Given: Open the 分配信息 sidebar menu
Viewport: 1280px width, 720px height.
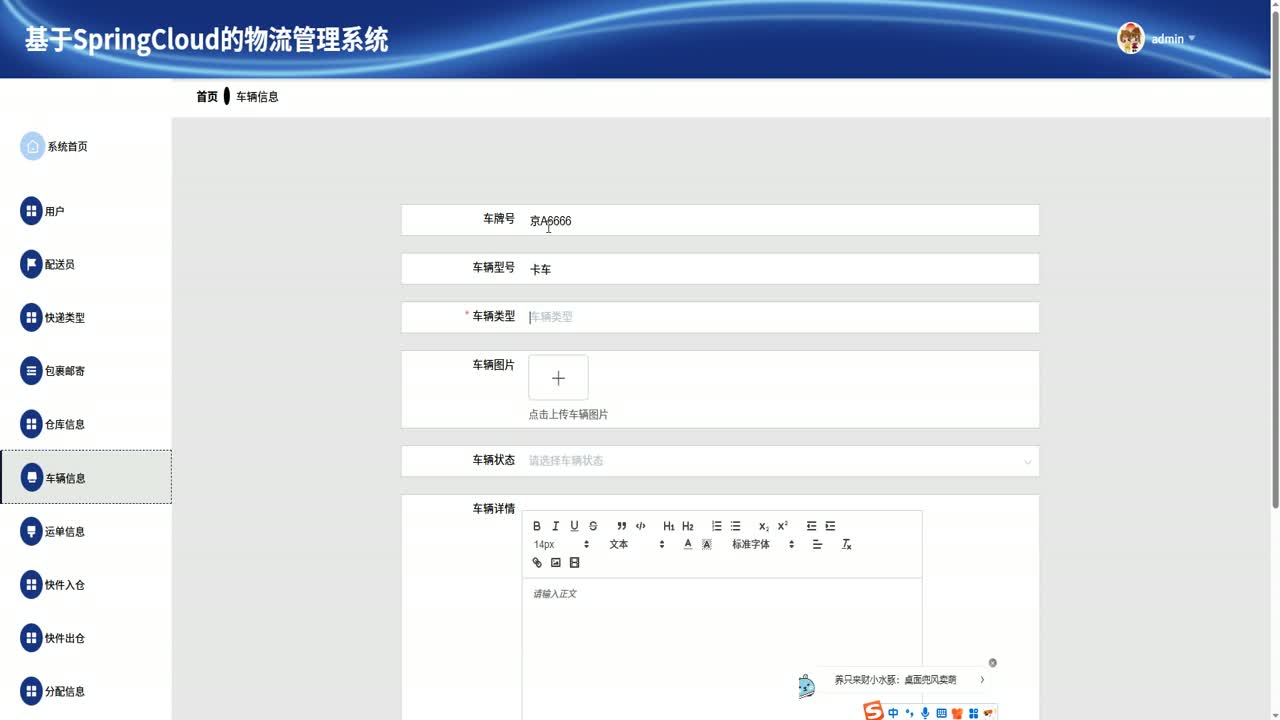Looking at the screenshot, I should pos(85,691).
